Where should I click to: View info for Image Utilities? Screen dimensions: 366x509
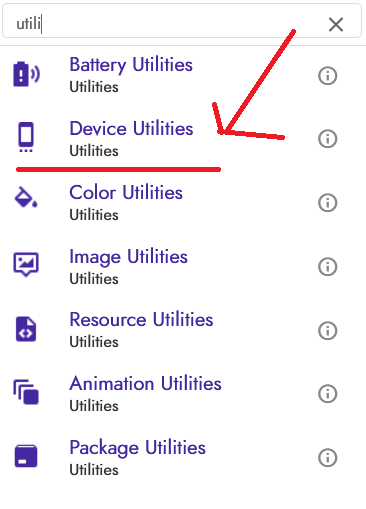point(328,267)
